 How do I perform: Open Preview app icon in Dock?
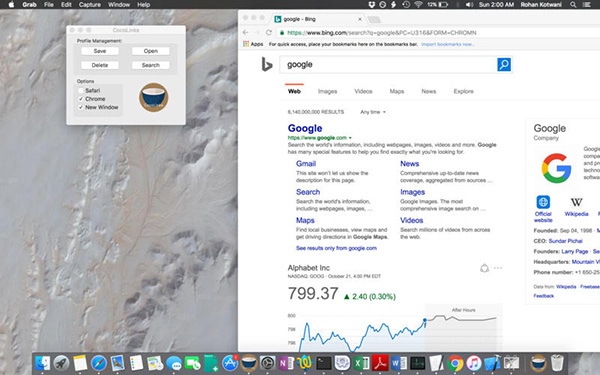coord(117,363)
